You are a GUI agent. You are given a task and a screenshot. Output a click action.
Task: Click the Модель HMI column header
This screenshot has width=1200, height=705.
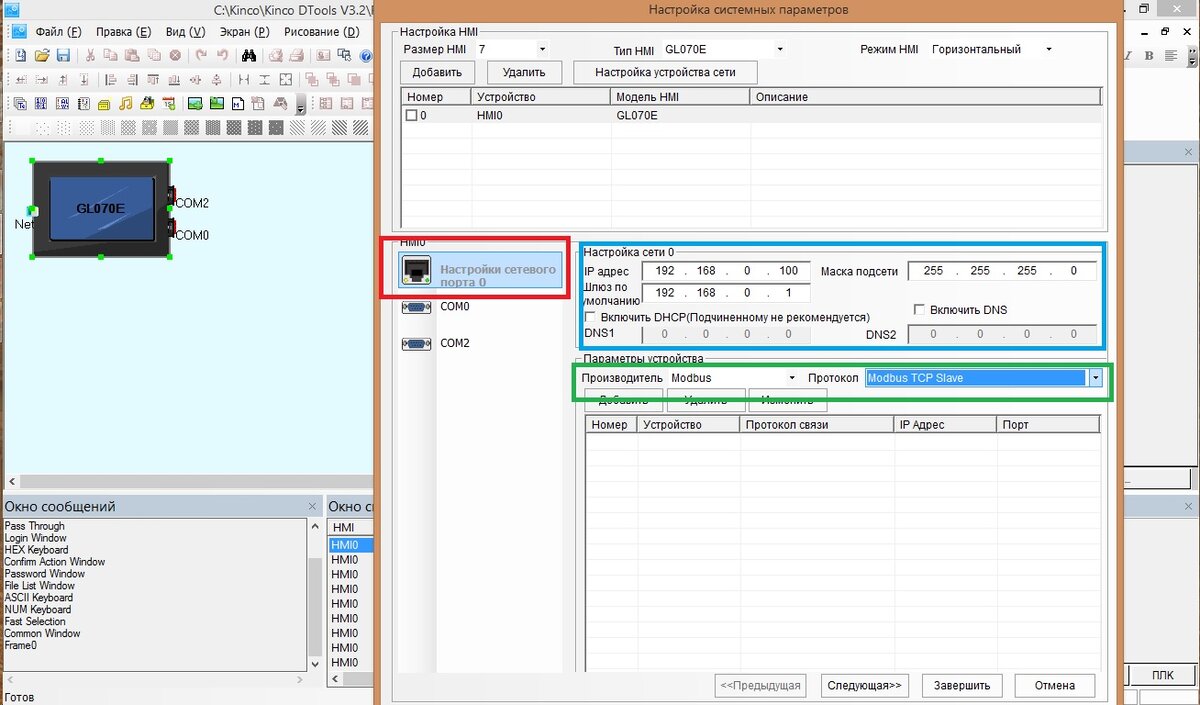pyautogui.click(x=680, y=97)
